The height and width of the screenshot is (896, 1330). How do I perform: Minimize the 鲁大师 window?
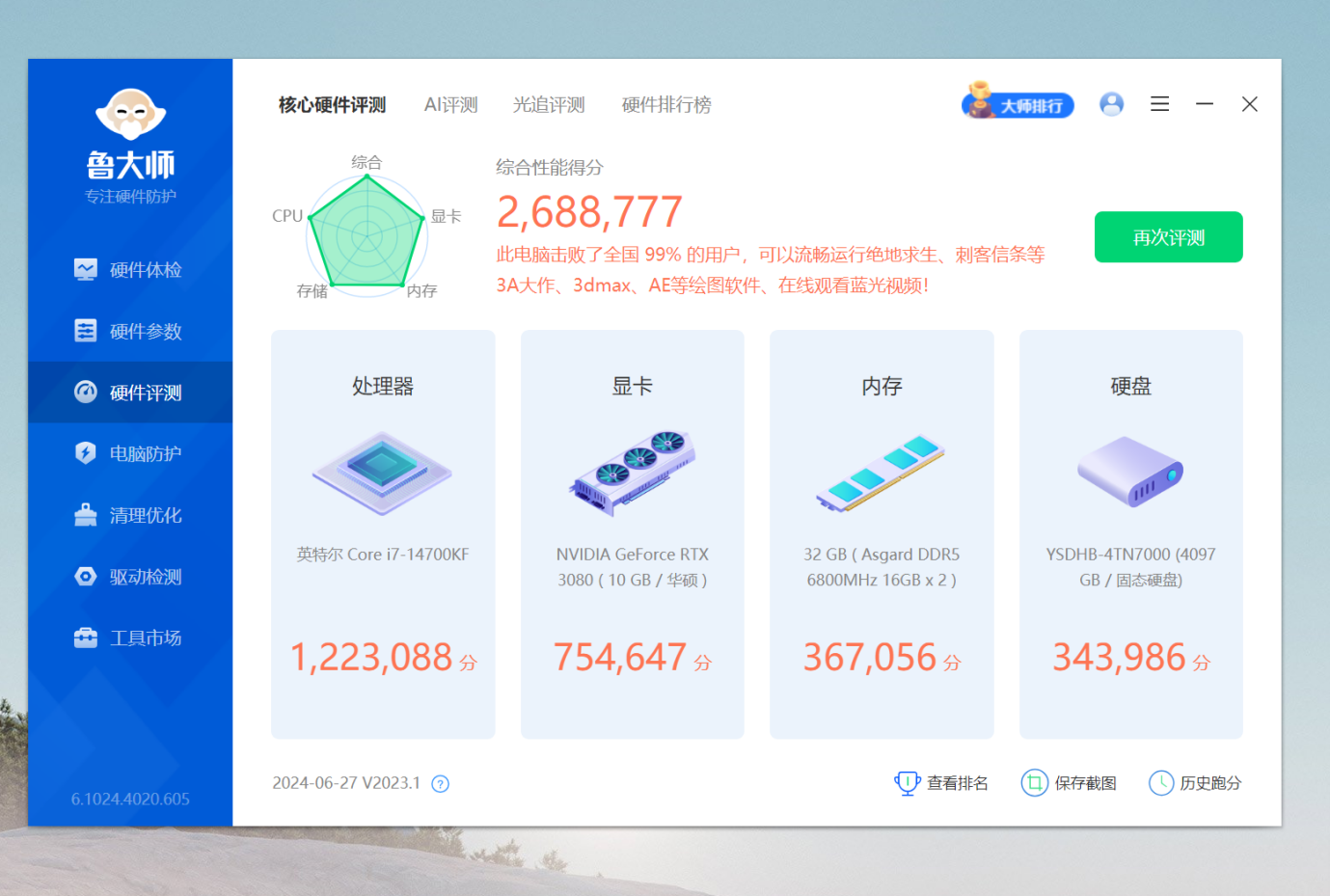[1205, 104]
